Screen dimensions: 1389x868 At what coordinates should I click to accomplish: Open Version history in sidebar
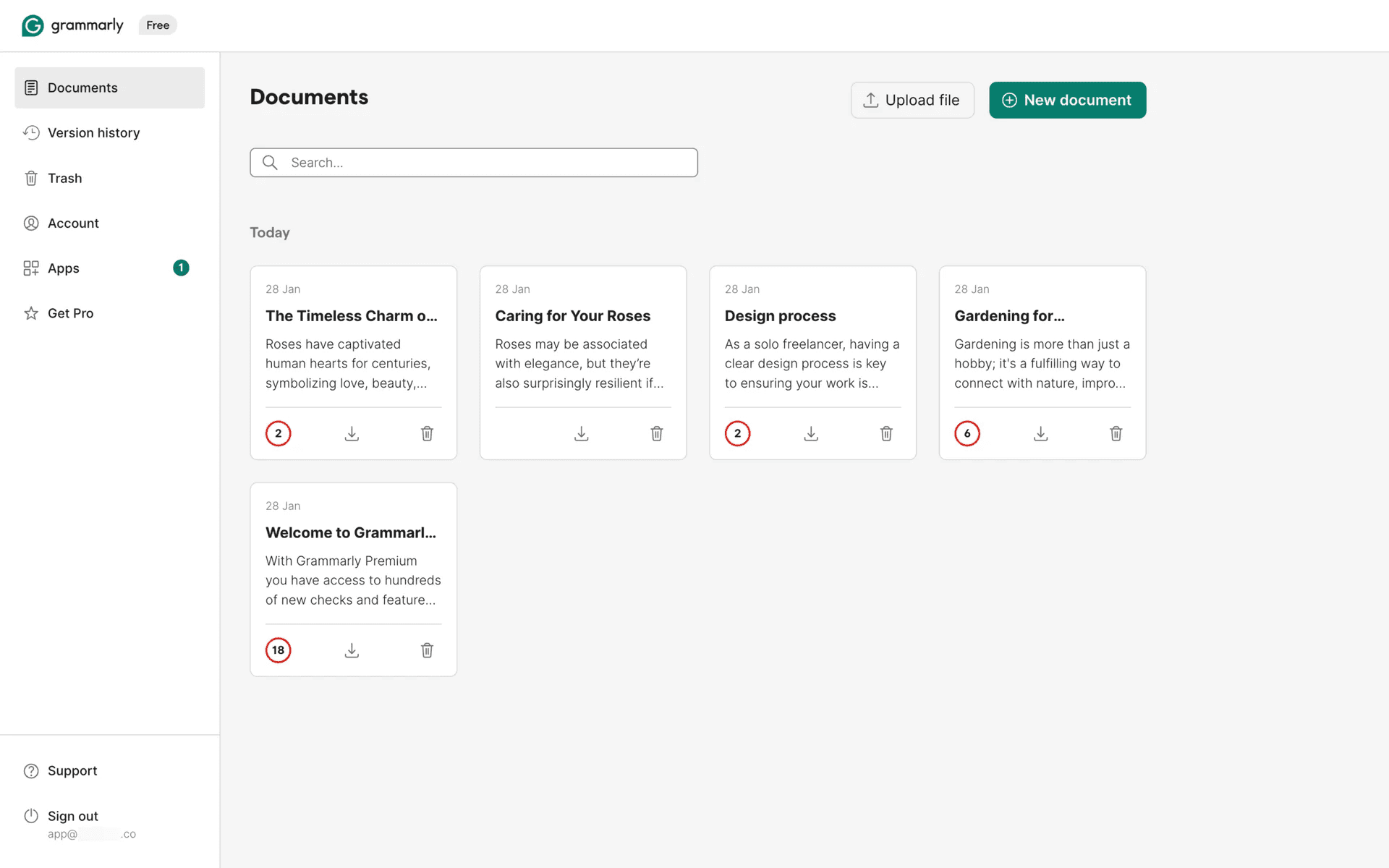pos(93,133)
